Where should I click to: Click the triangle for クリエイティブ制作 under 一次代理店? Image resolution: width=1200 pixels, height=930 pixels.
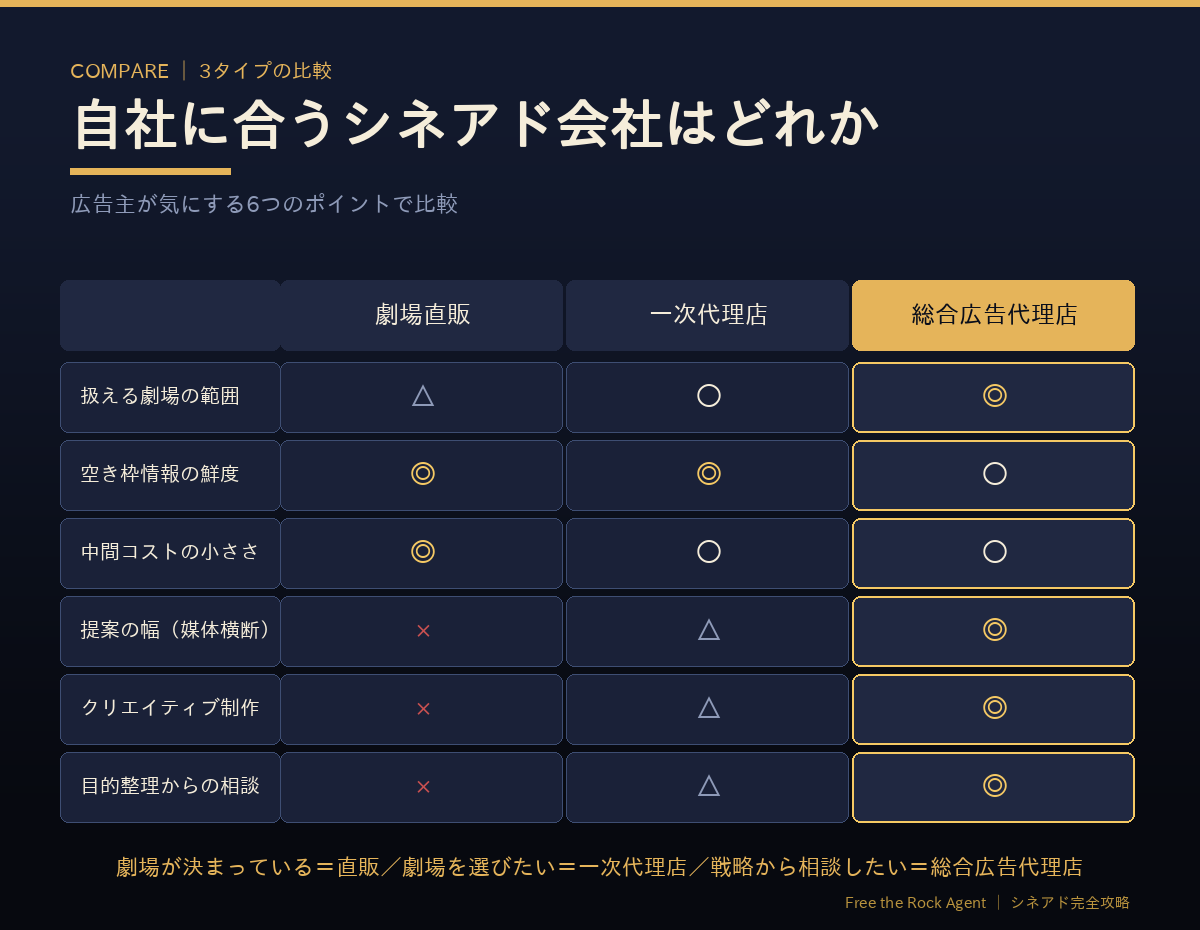pyautogui.click(x=709, y=708)
